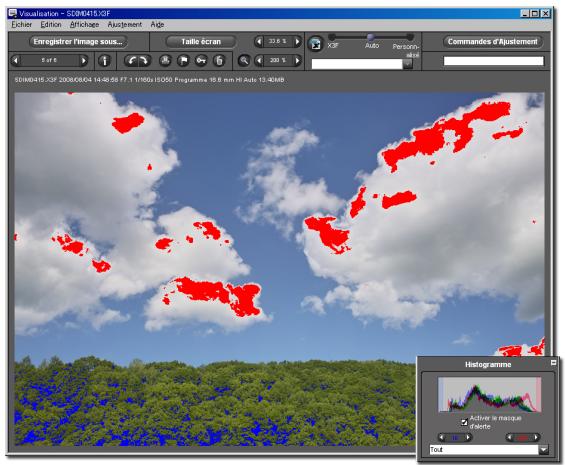Open the Edition menu
The width and height of the screenshot is (565, 465).
coord(51,25)
